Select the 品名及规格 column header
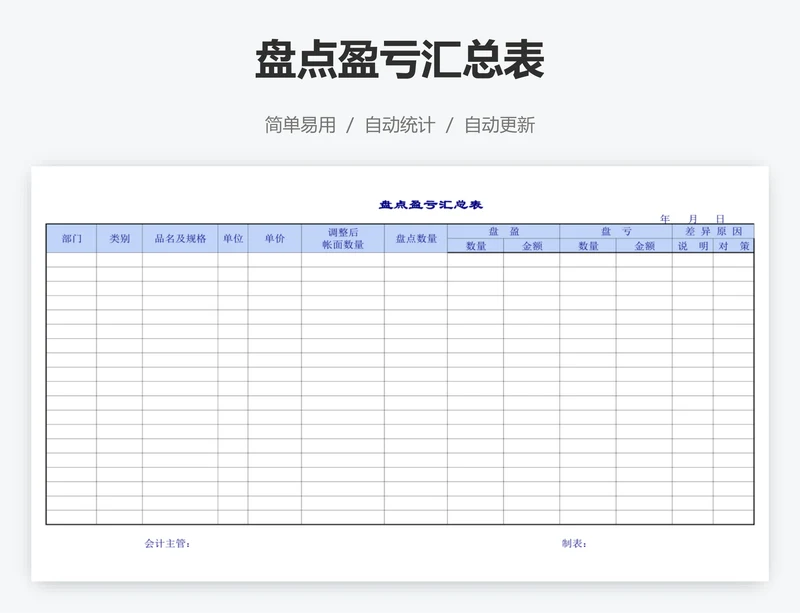 (180, 238)
